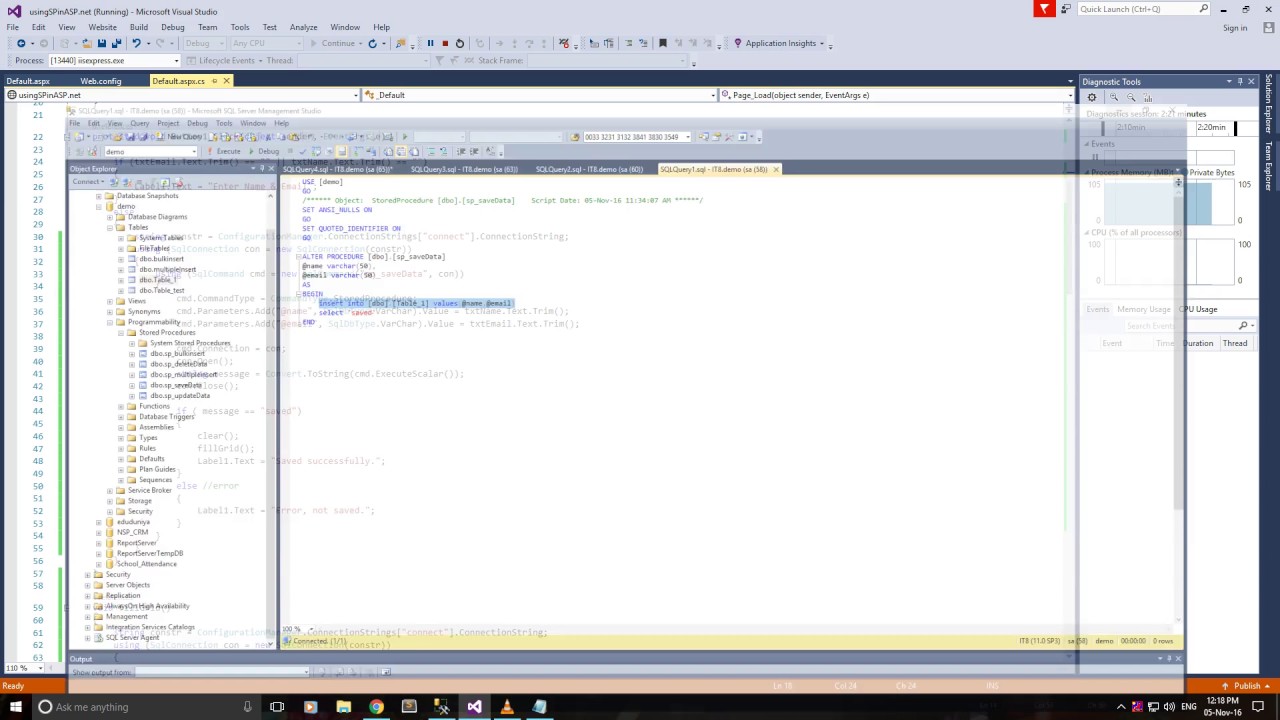The width and height of the screenshot is (1280, 720).
Task: Pin the Default.aspx.cs tab
Action: [x=214, y=81]
